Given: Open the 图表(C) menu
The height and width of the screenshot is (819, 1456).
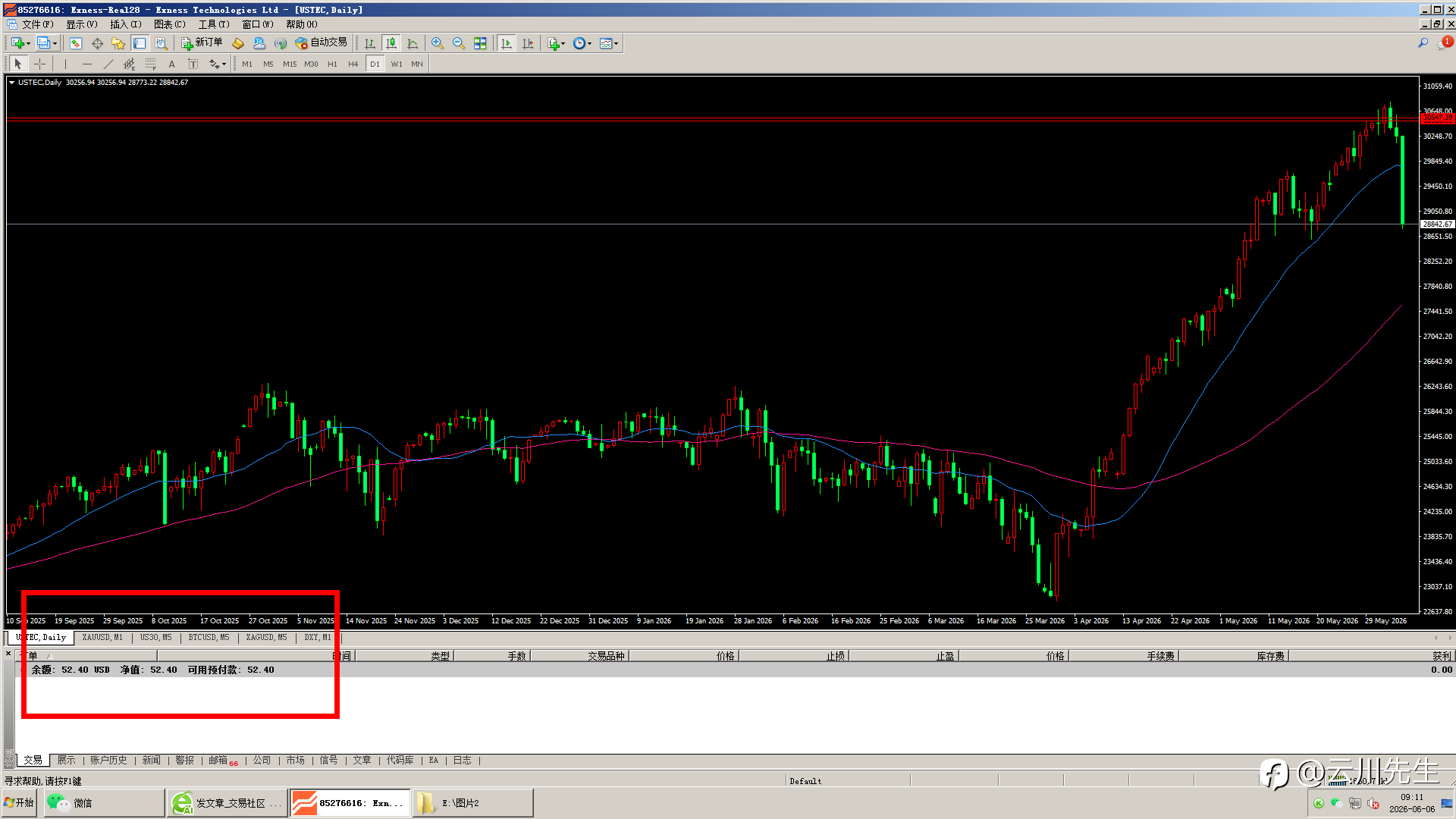Looking at the screenshot, I should [170, 24].
